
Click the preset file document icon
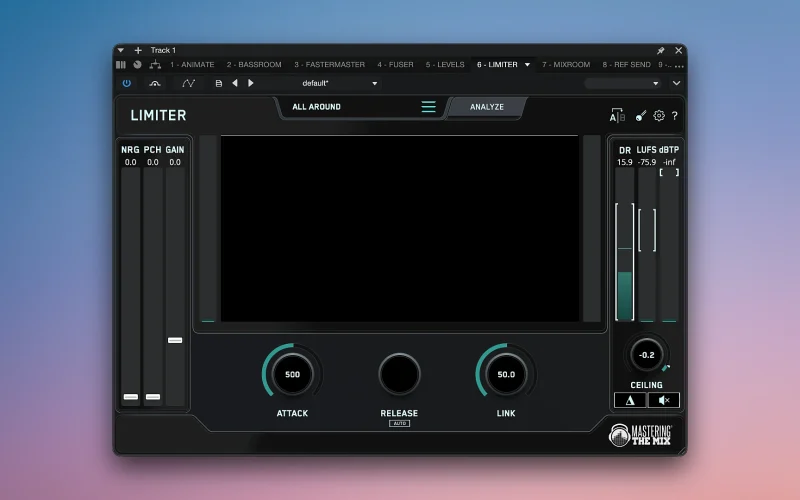coord(218,83)
